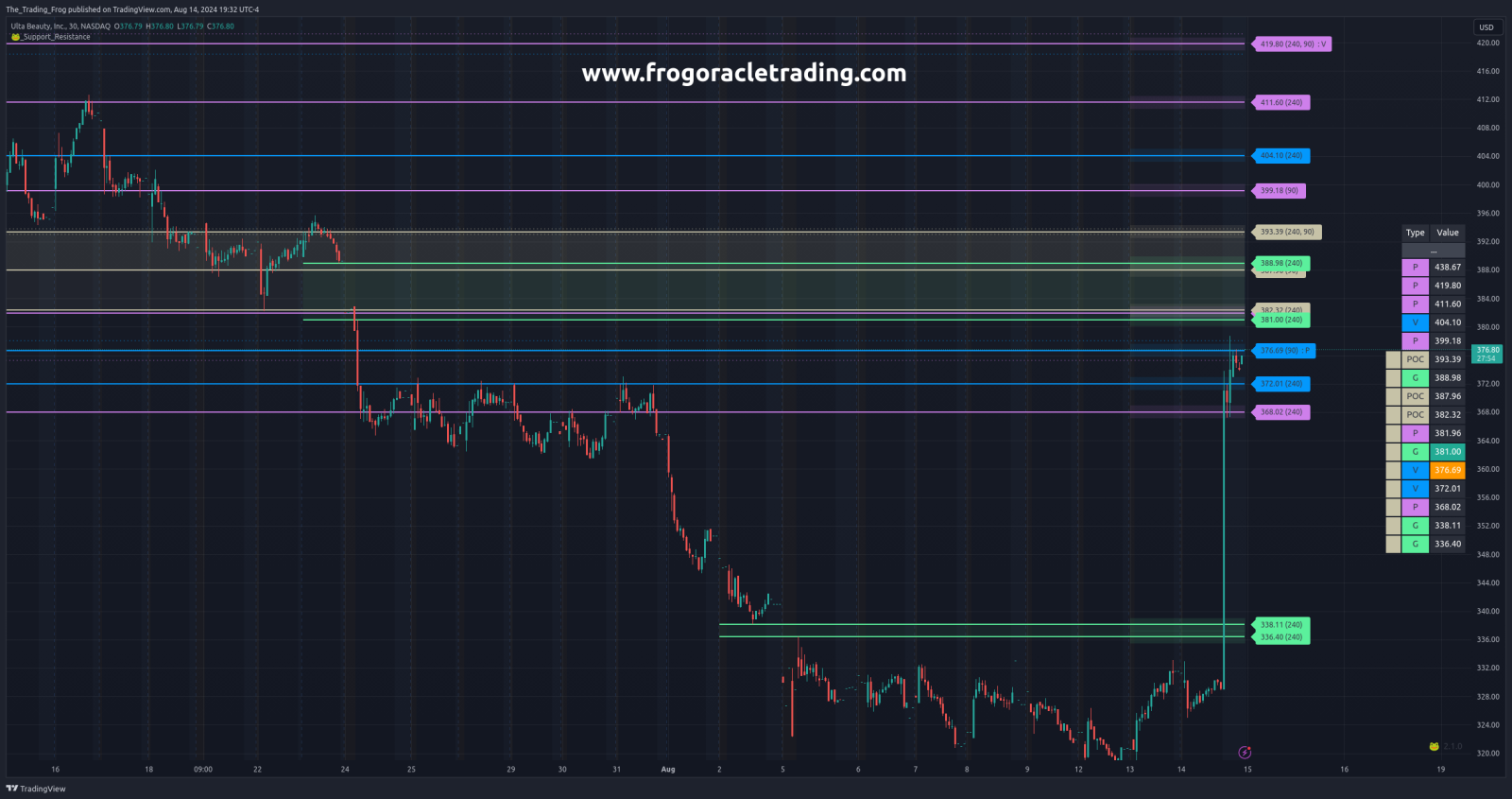Click the 348.00 price axis tick
The image size is (1512, 799).
pos(1487,555)
